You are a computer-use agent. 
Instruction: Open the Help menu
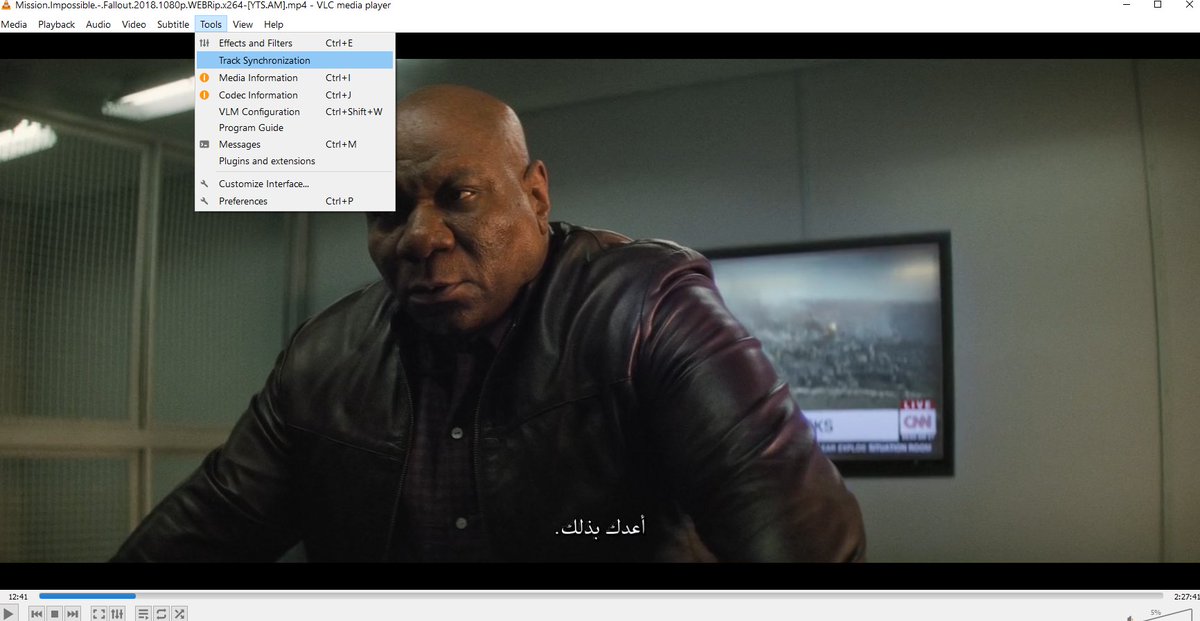click(x=273, y=24)
